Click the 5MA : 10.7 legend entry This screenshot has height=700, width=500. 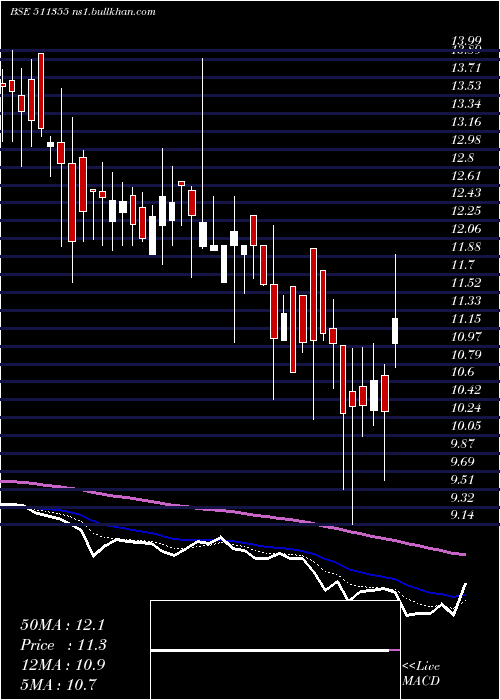(58, 684)
